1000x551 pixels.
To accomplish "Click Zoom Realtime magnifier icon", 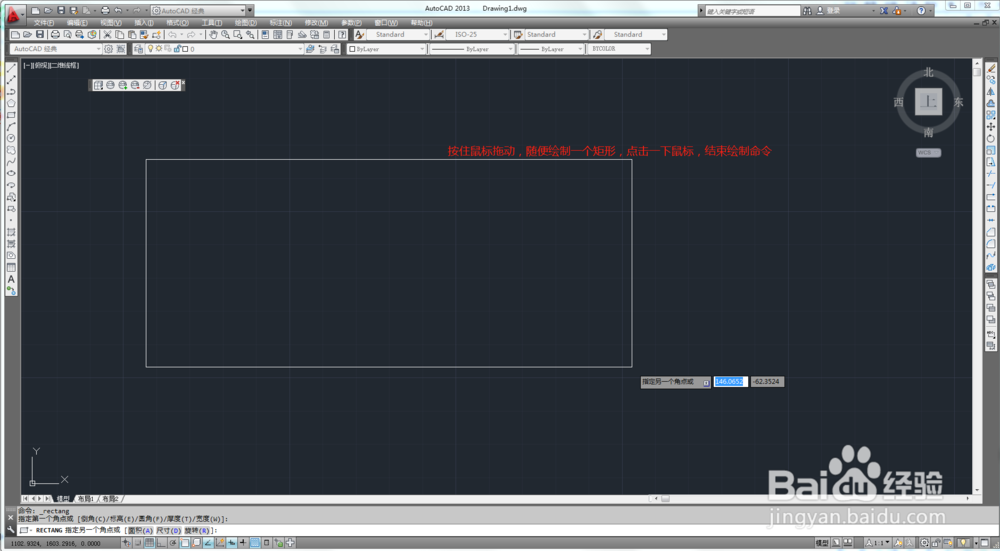I will 225,34.
